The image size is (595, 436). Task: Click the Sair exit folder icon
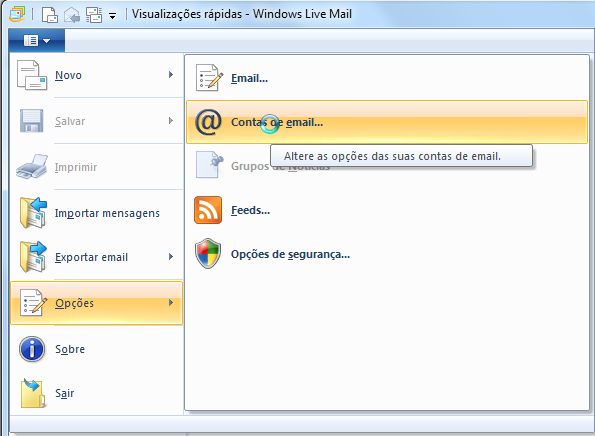click(x=33, y=394)
